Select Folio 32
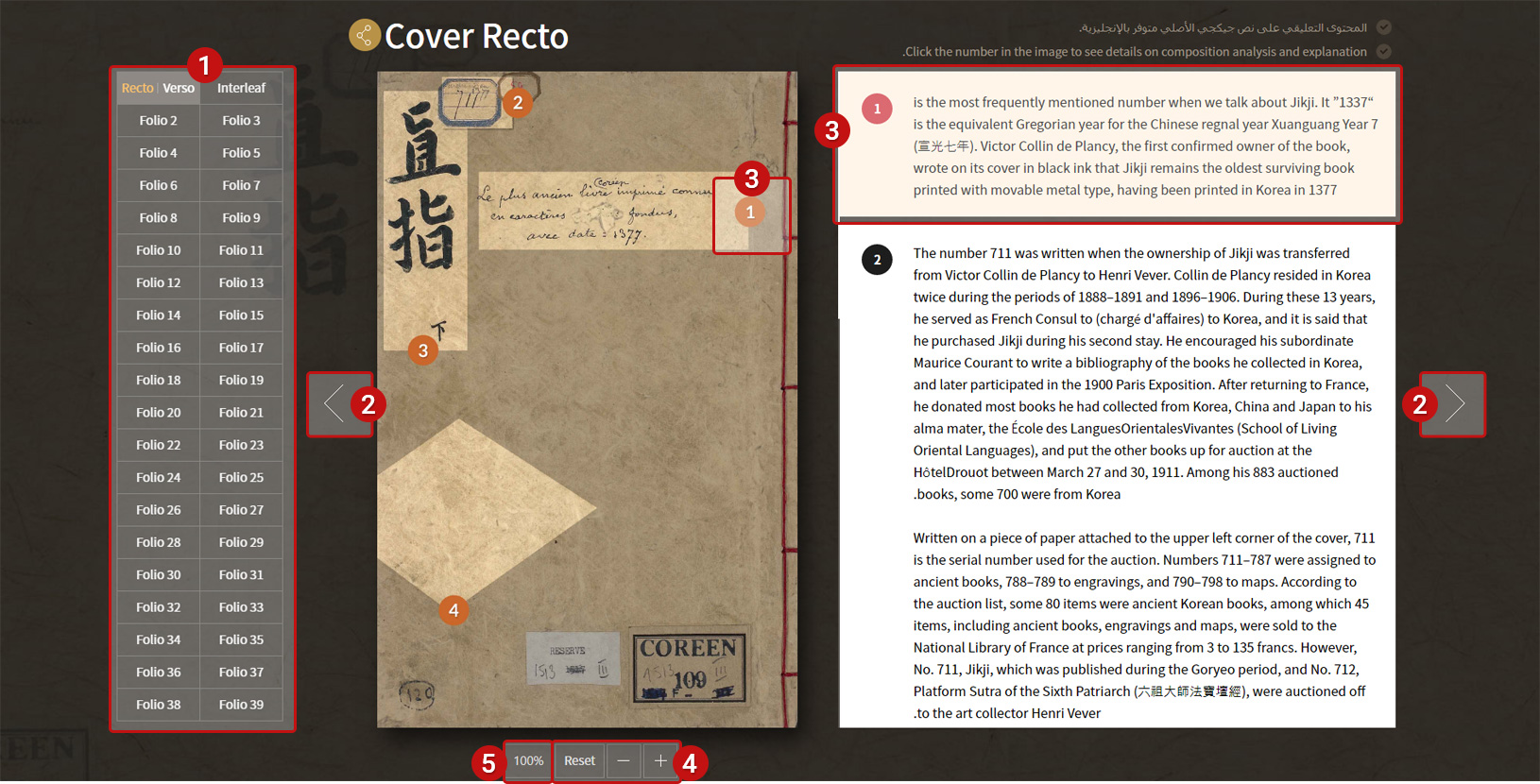 159,606
